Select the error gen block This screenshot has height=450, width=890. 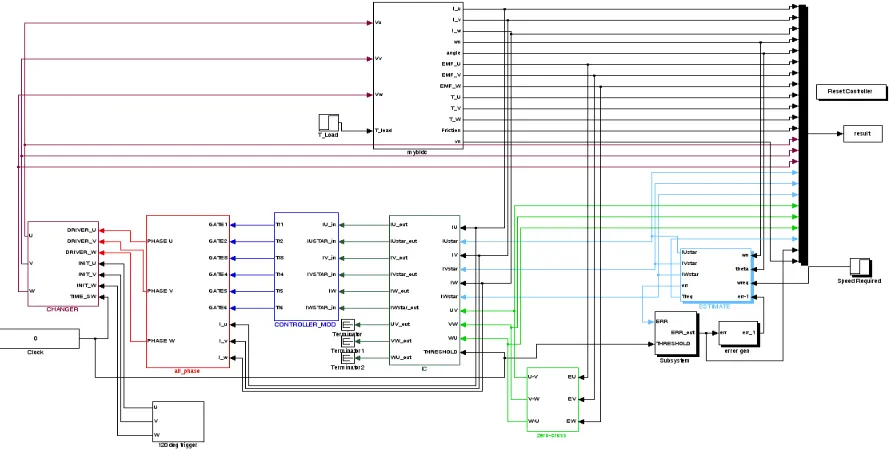738,334
